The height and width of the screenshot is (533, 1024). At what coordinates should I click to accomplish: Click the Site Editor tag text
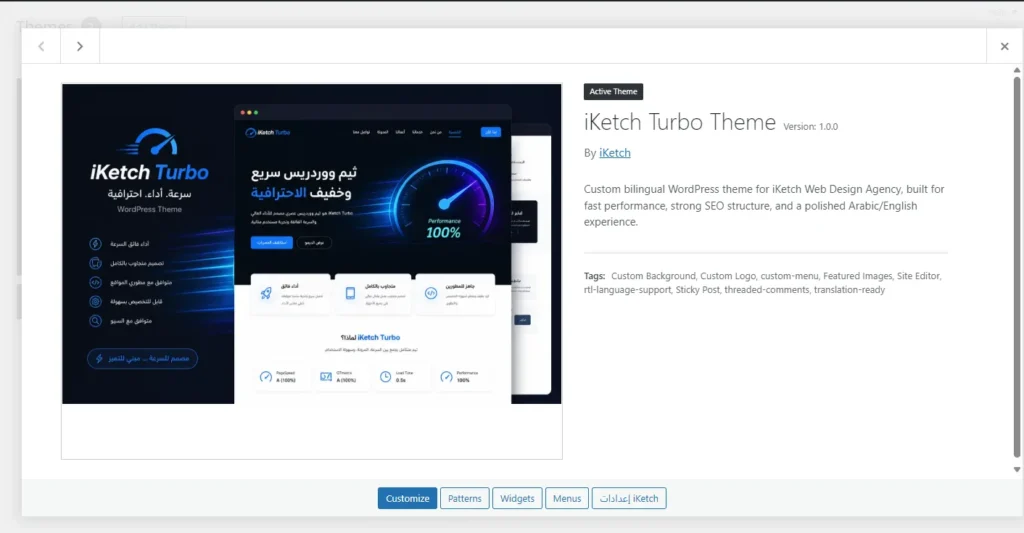tap(918, 276)
